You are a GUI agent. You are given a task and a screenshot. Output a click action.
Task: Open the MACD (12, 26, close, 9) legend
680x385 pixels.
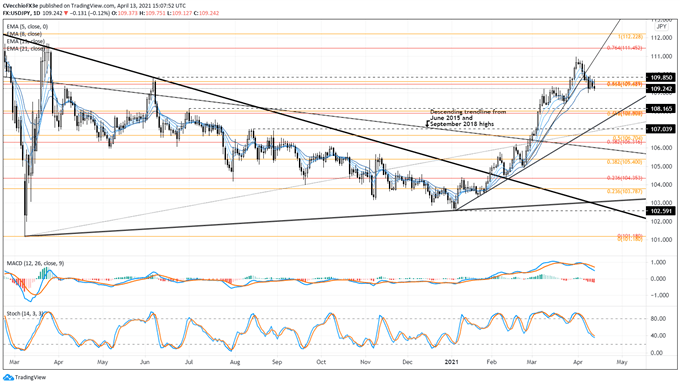coord(32,263)
